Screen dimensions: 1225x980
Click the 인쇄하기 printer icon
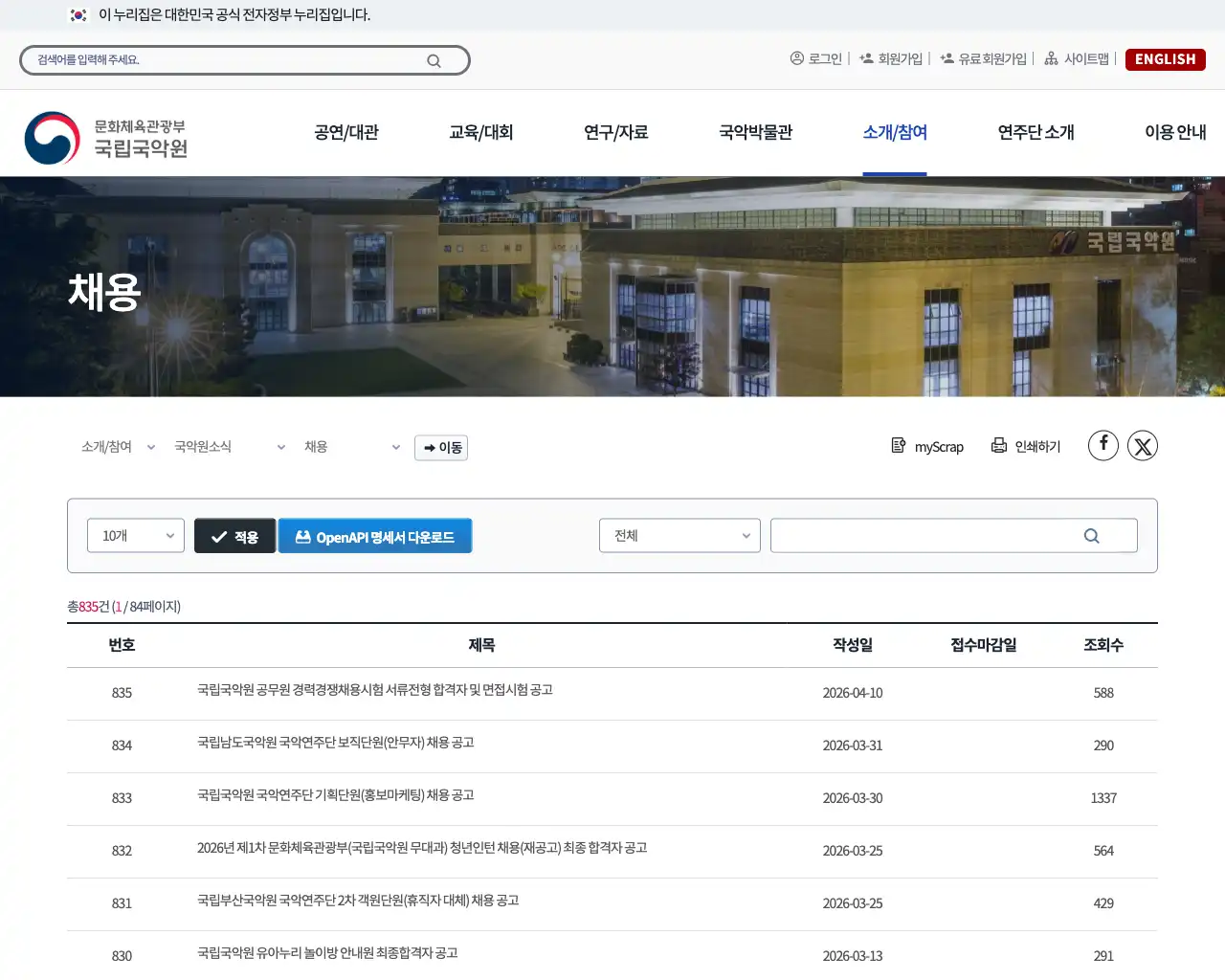pyautogui.click(x=999, y=445)
